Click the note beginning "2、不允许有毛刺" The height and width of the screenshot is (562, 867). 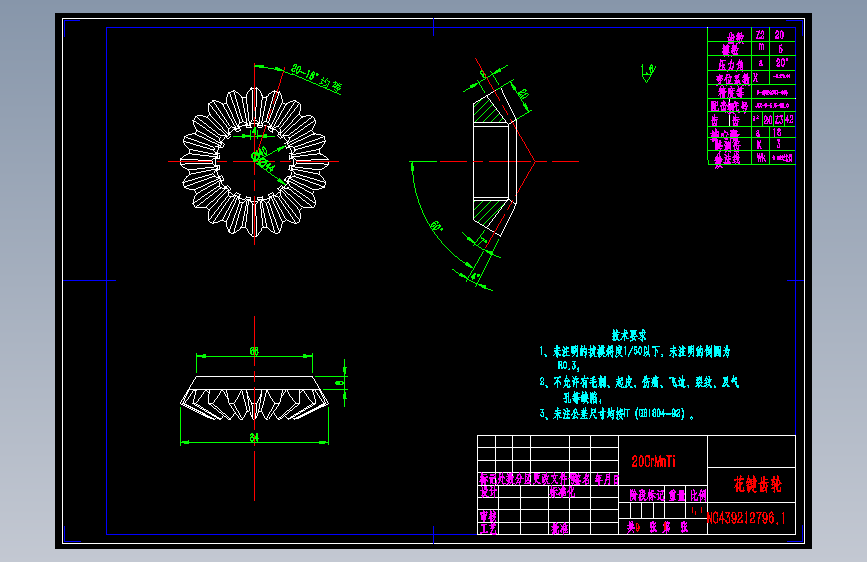[x=639, y=382]
